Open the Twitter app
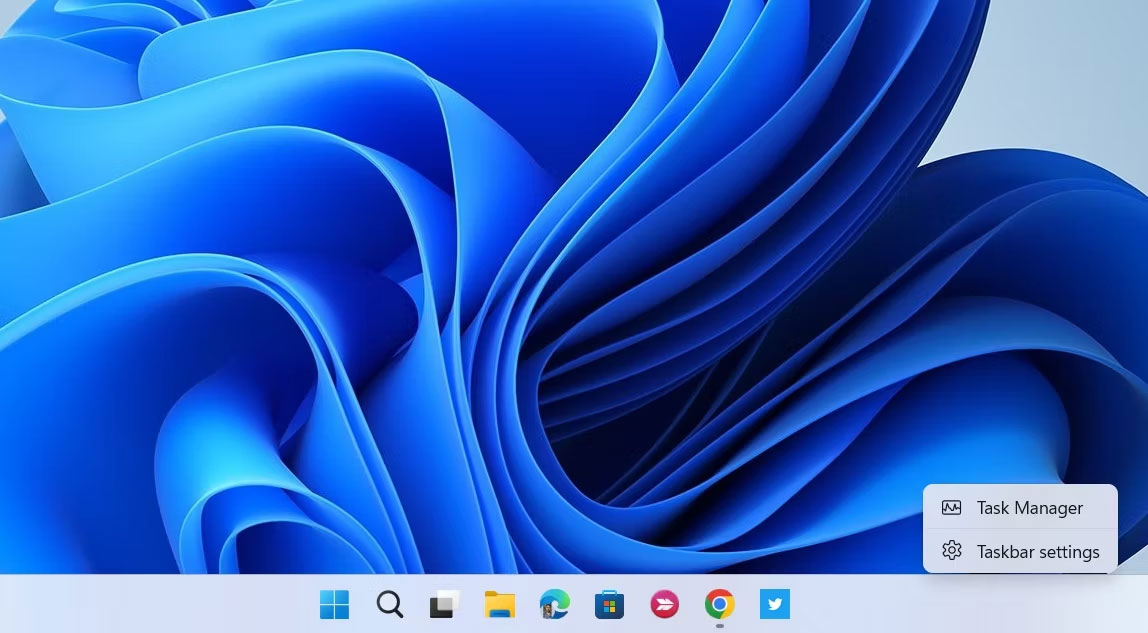This screenshot has height=633, width=1148. tap(773, 604)
